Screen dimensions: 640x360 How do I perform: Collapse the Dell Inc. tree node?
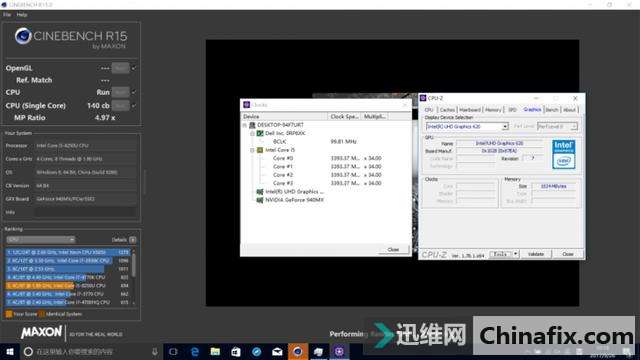coord(252,133)
